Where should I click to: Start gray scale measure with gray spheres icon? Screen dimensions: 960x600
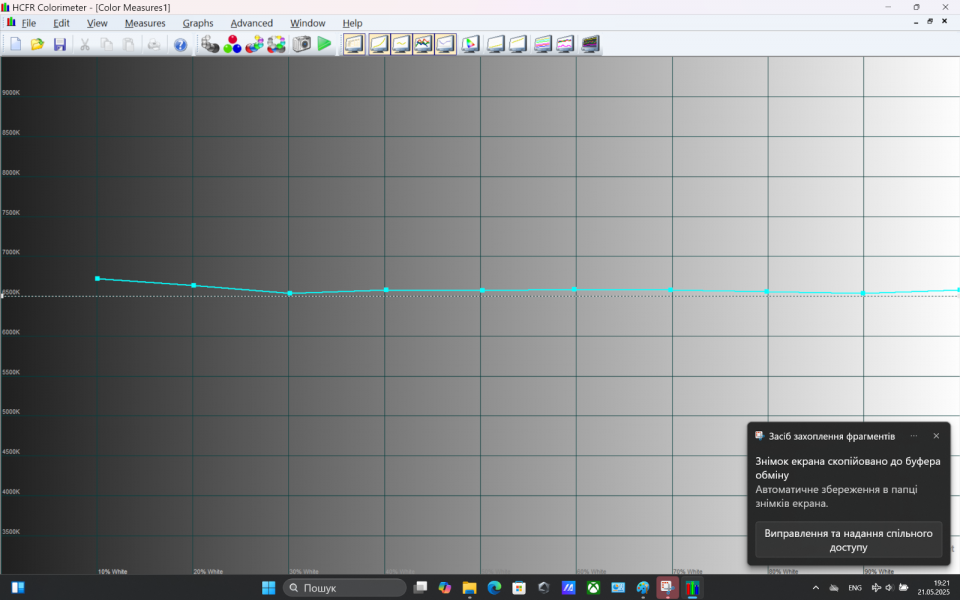coord(210,44)
